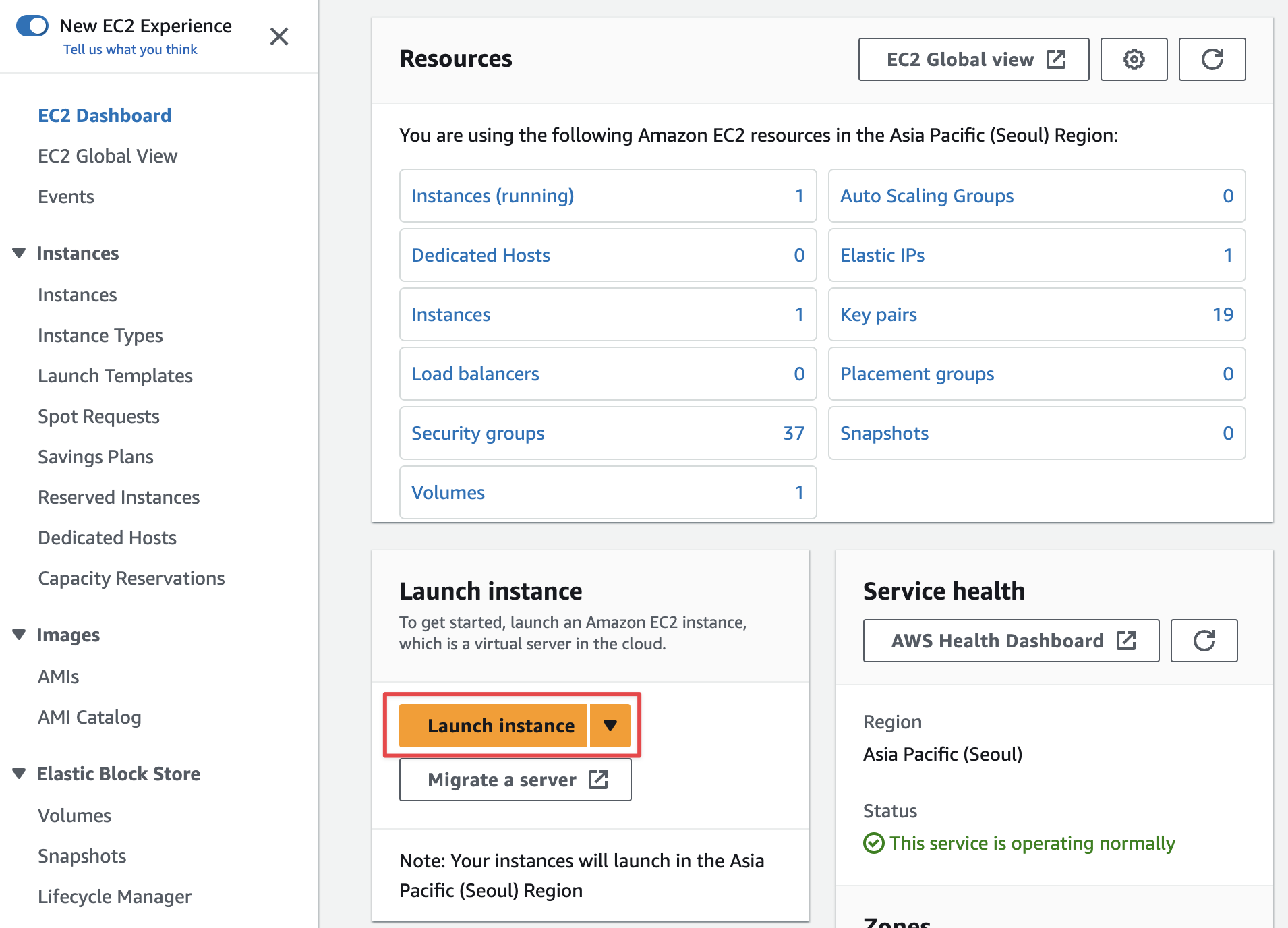Open AMI Catalog in the sidebar

click(90, 717)
